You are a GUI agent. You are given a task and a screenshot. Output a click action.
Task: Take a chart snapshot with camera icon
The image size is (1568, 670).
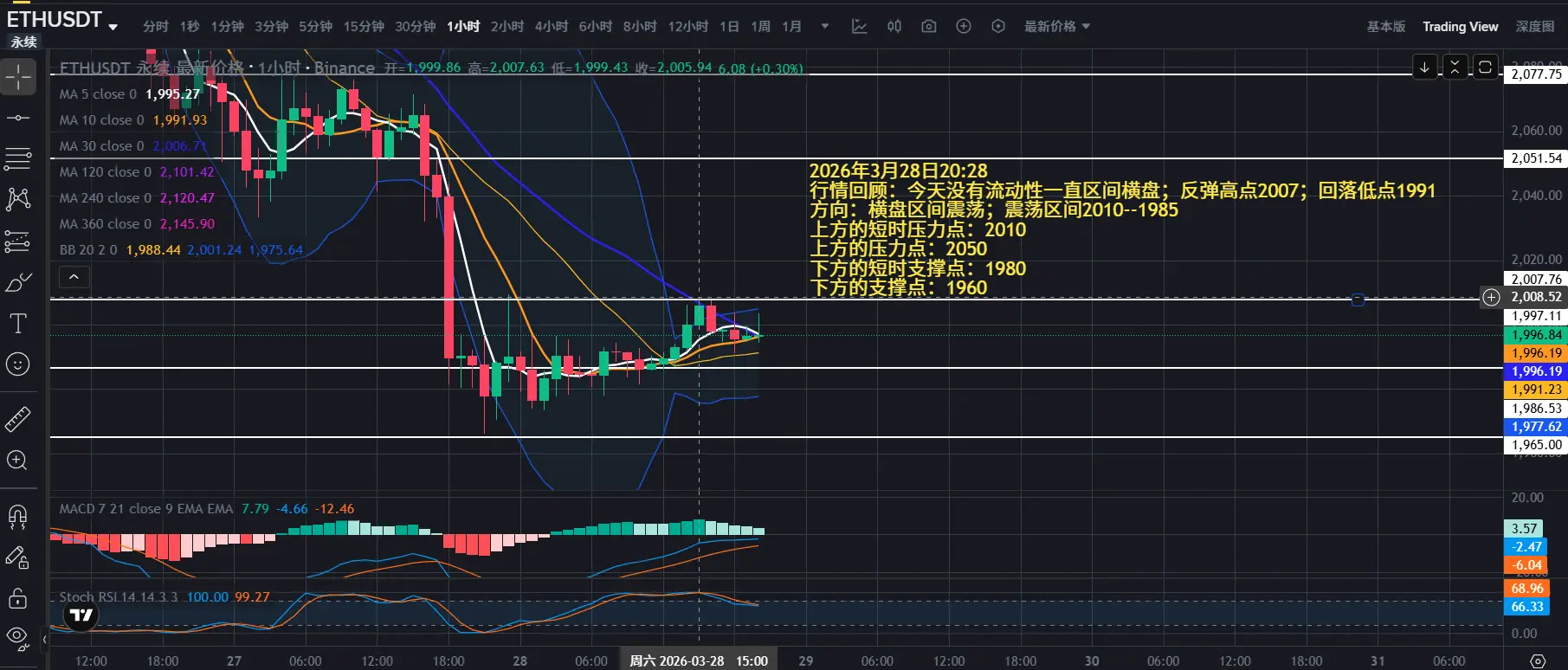coord(929,27)
